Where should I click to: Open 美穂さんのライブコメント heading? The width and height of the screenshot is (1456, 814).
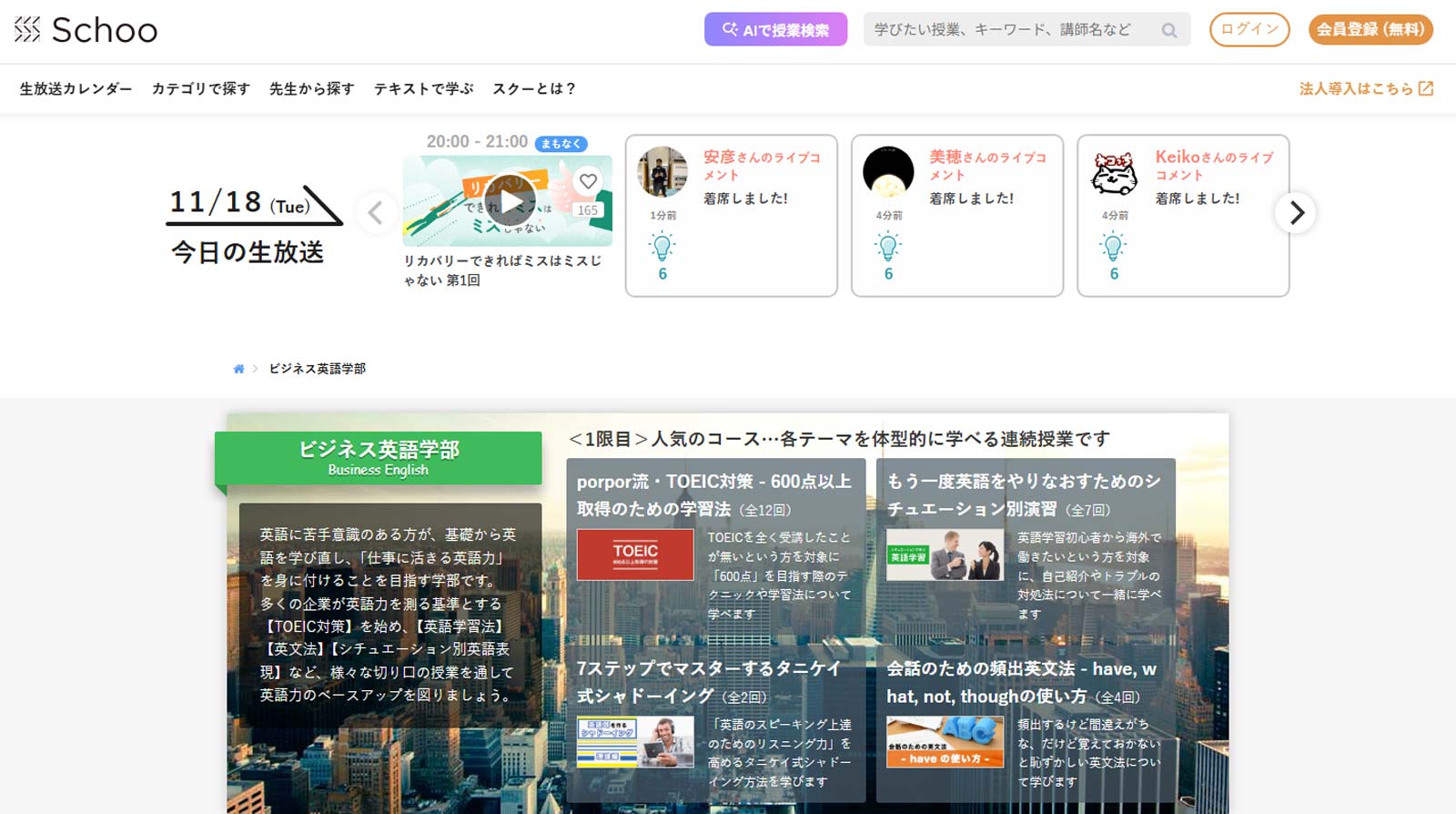(x=988, y=166)
